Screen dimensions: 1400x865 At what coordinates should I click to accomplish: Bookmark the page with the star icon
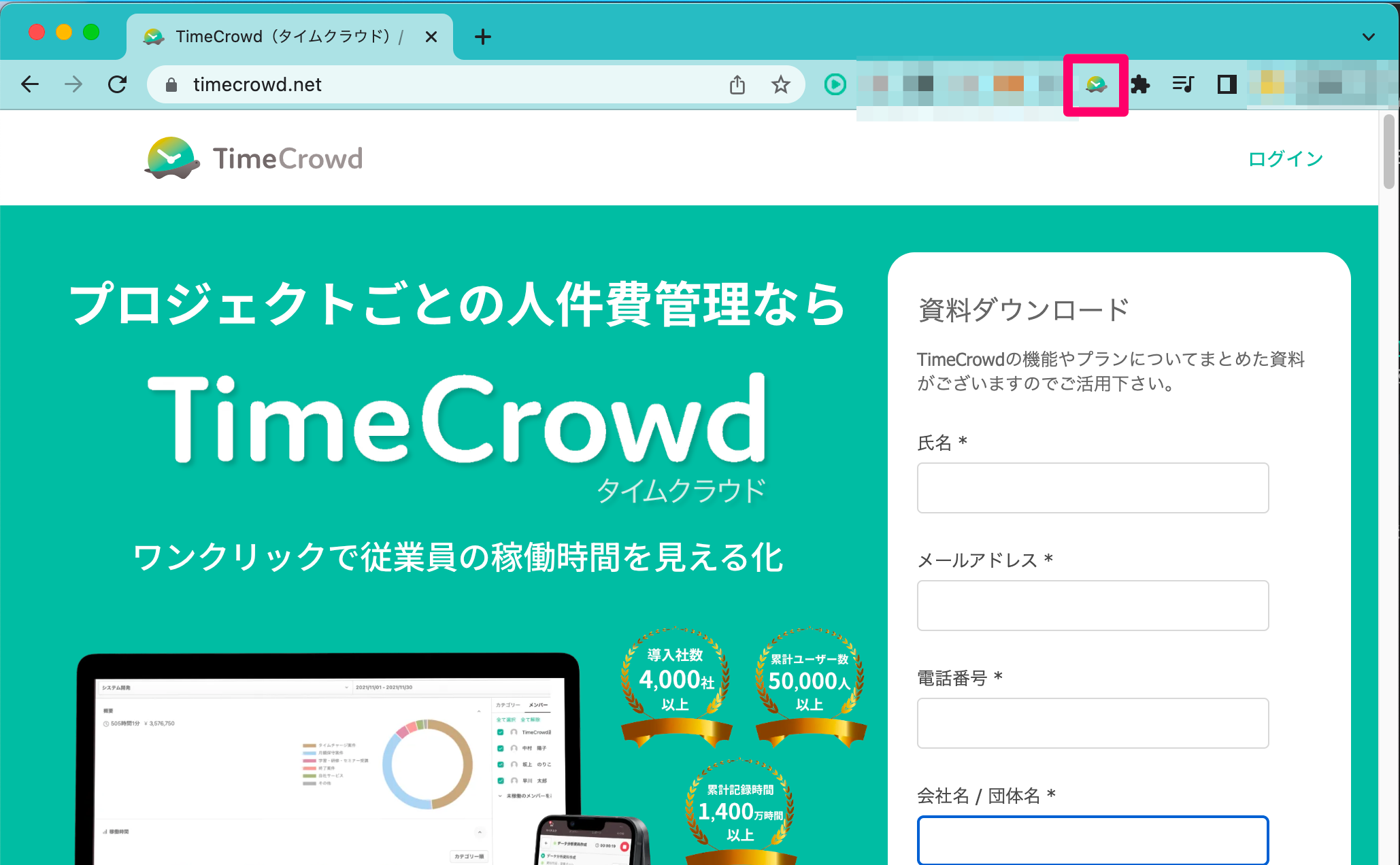tap(780, 84)
